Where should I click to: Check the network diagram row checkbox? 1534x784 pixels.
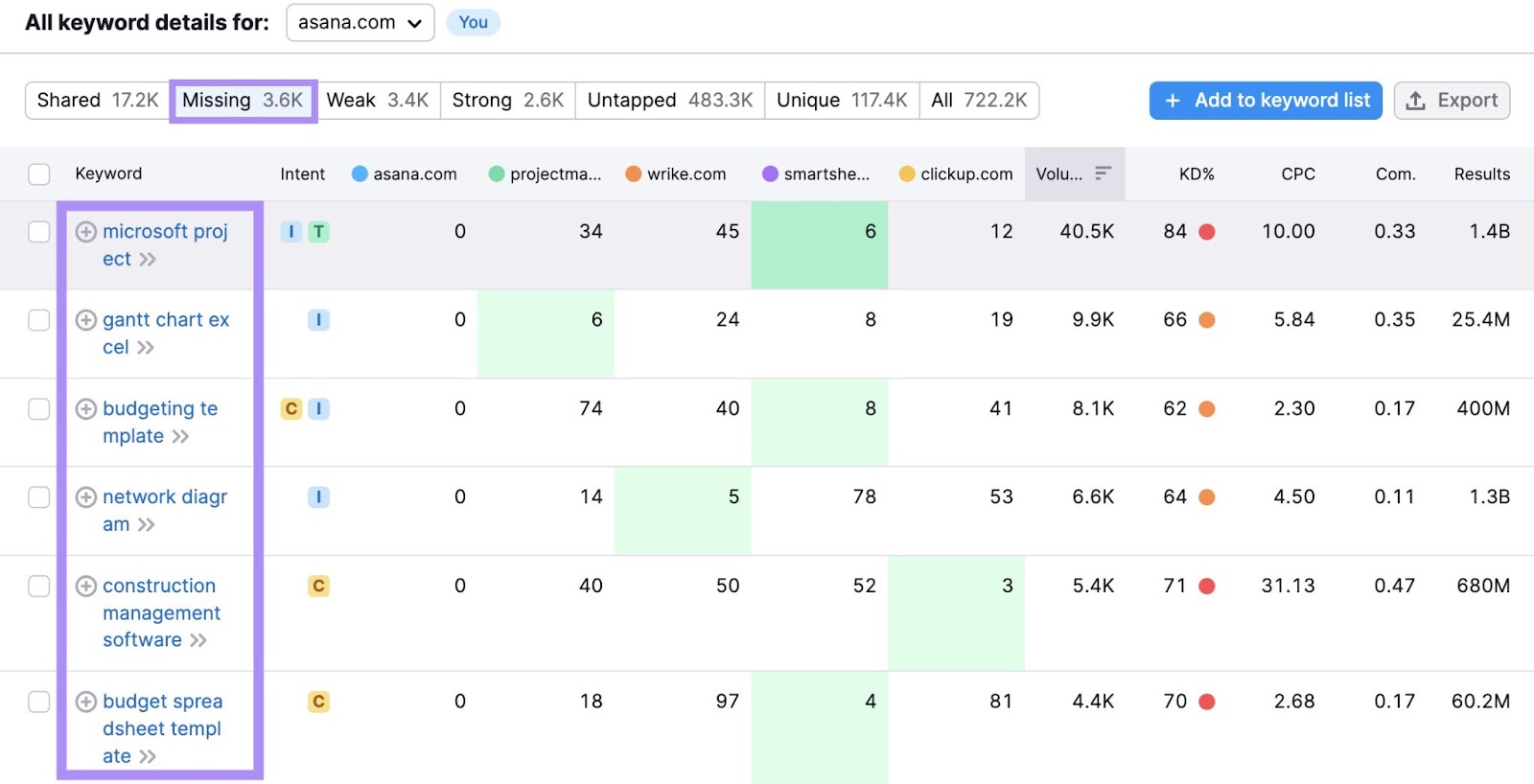point(39,497)
